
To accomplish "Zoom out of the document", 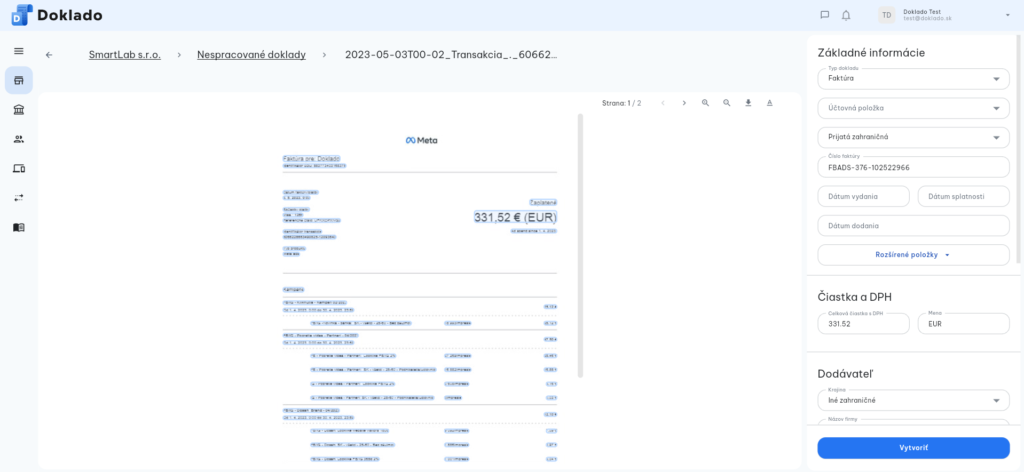I will [727, 103].
